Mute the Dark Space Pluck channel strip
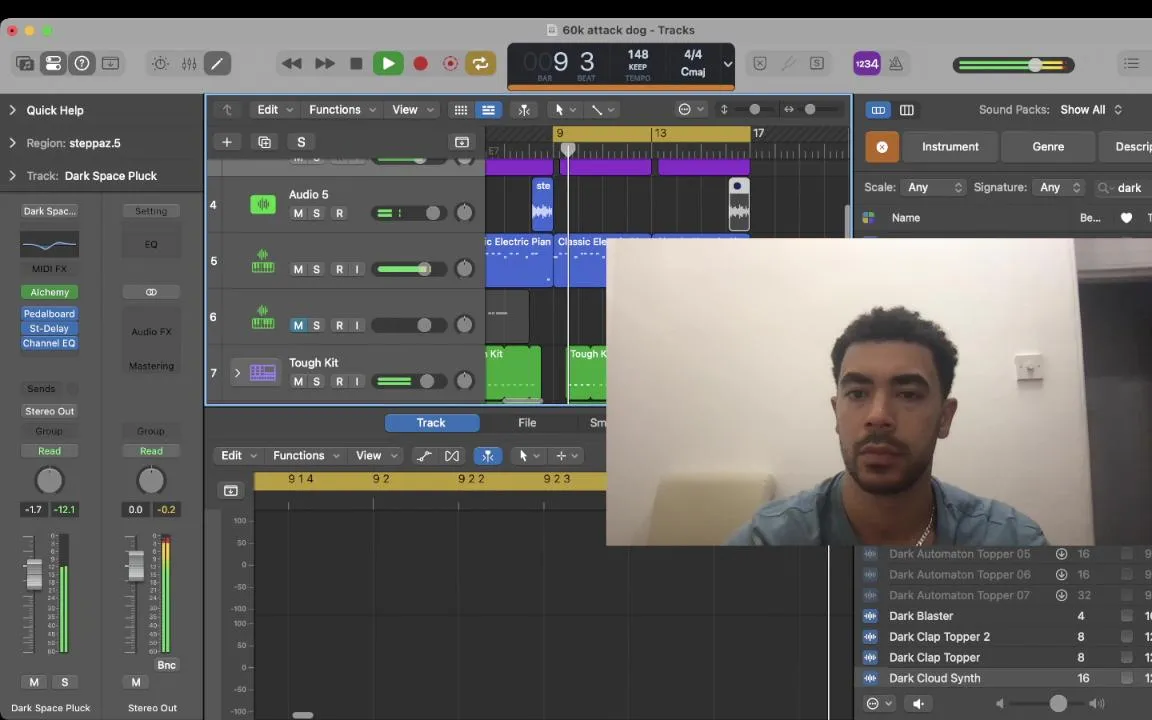Viewport: 1152px width, 720px height. point(34,682)
